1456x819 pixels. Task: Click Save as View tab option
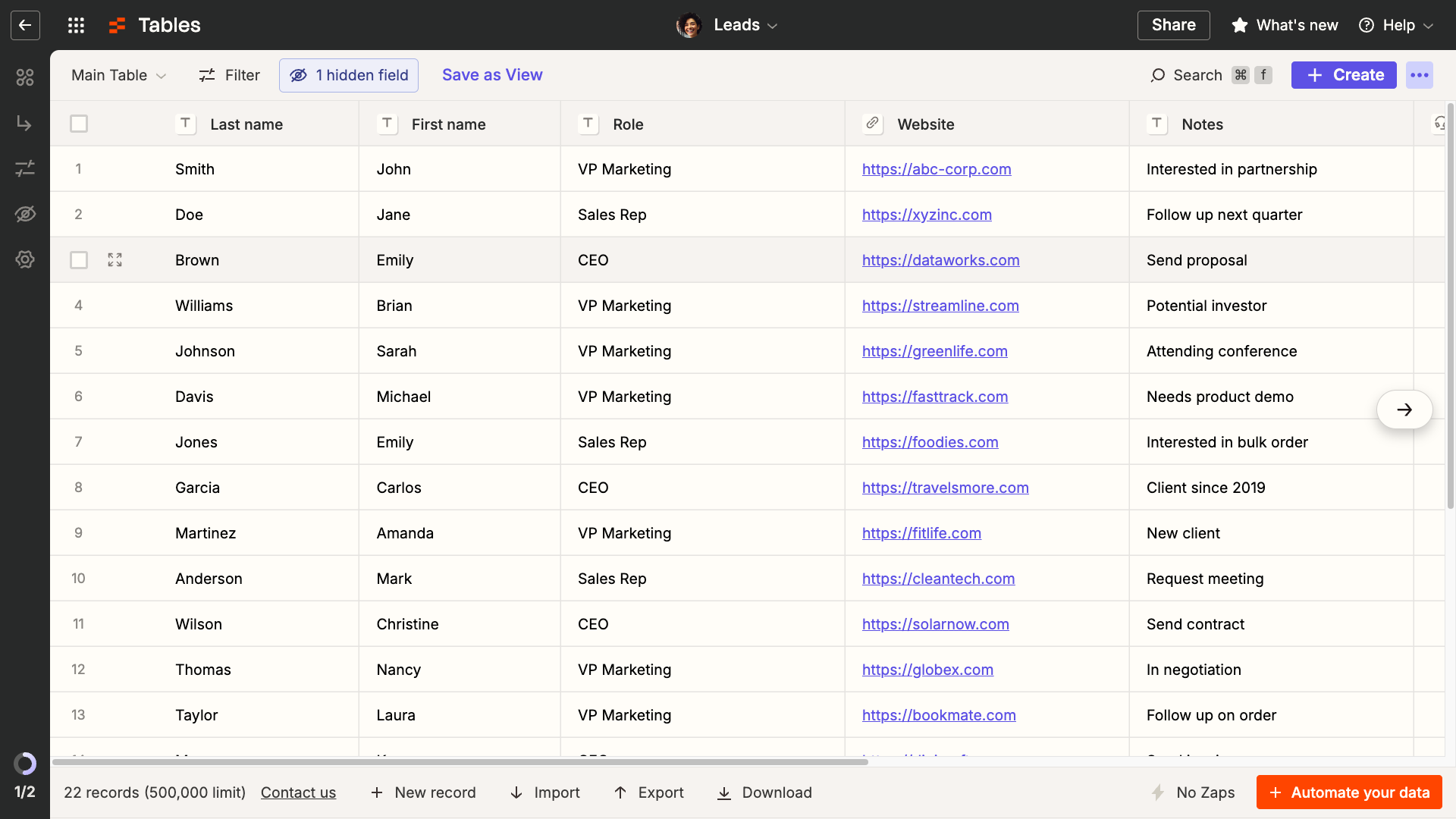[x=493, y=75]
